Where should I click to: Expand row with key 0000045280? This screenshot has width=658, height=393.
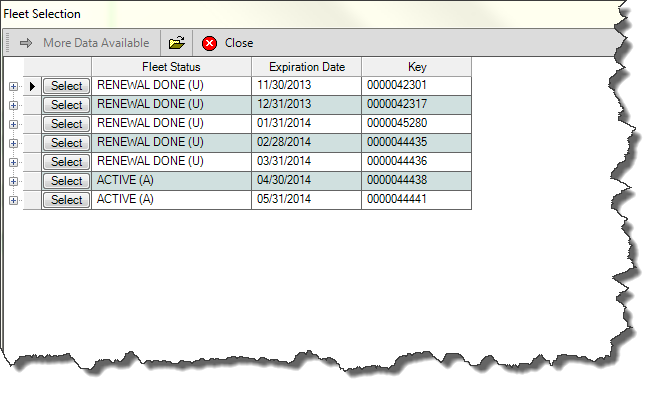click(13, 125)
